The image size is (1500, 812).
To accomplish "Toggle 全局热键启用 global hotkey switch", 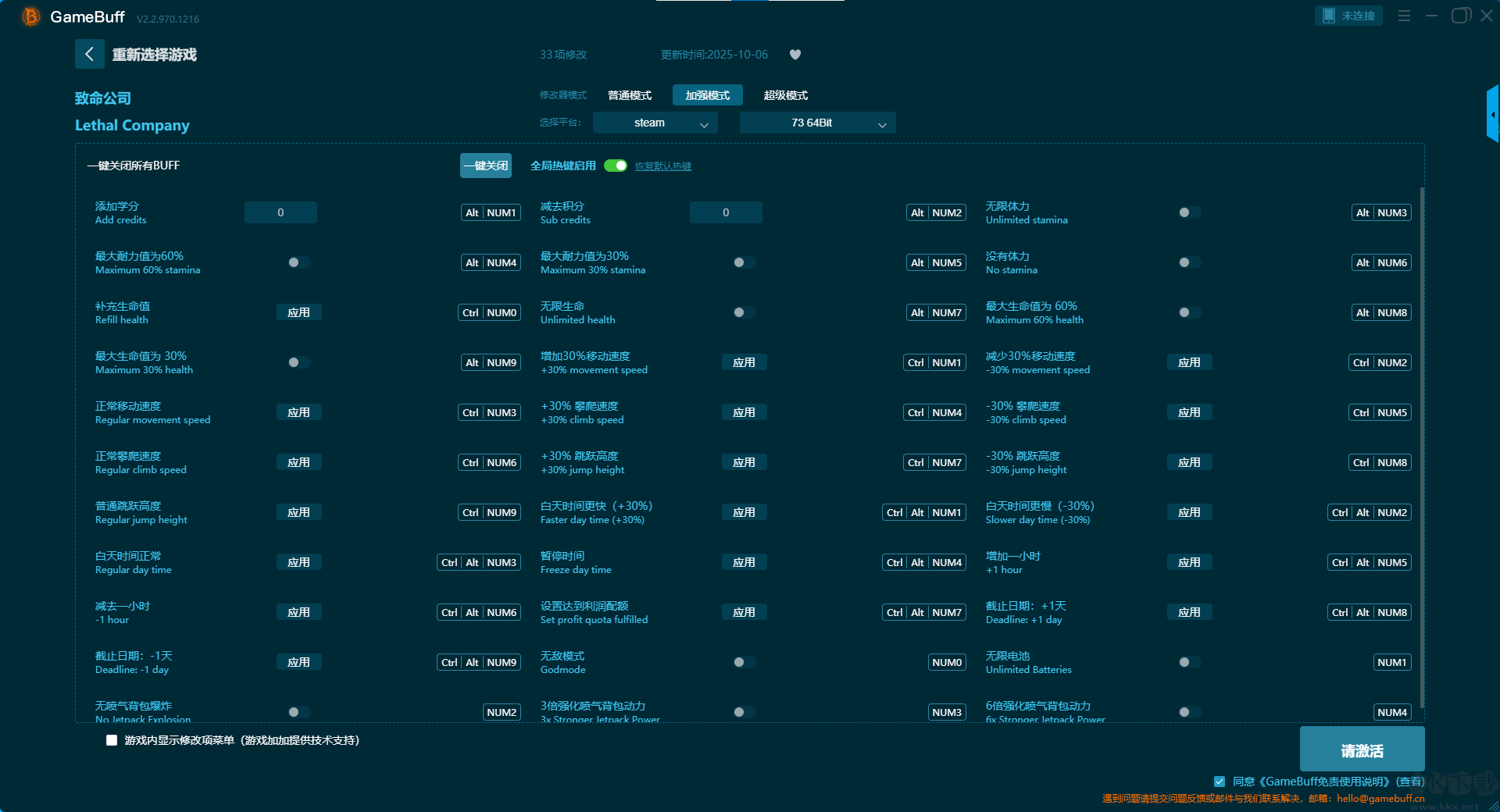I will pos(616,166).
